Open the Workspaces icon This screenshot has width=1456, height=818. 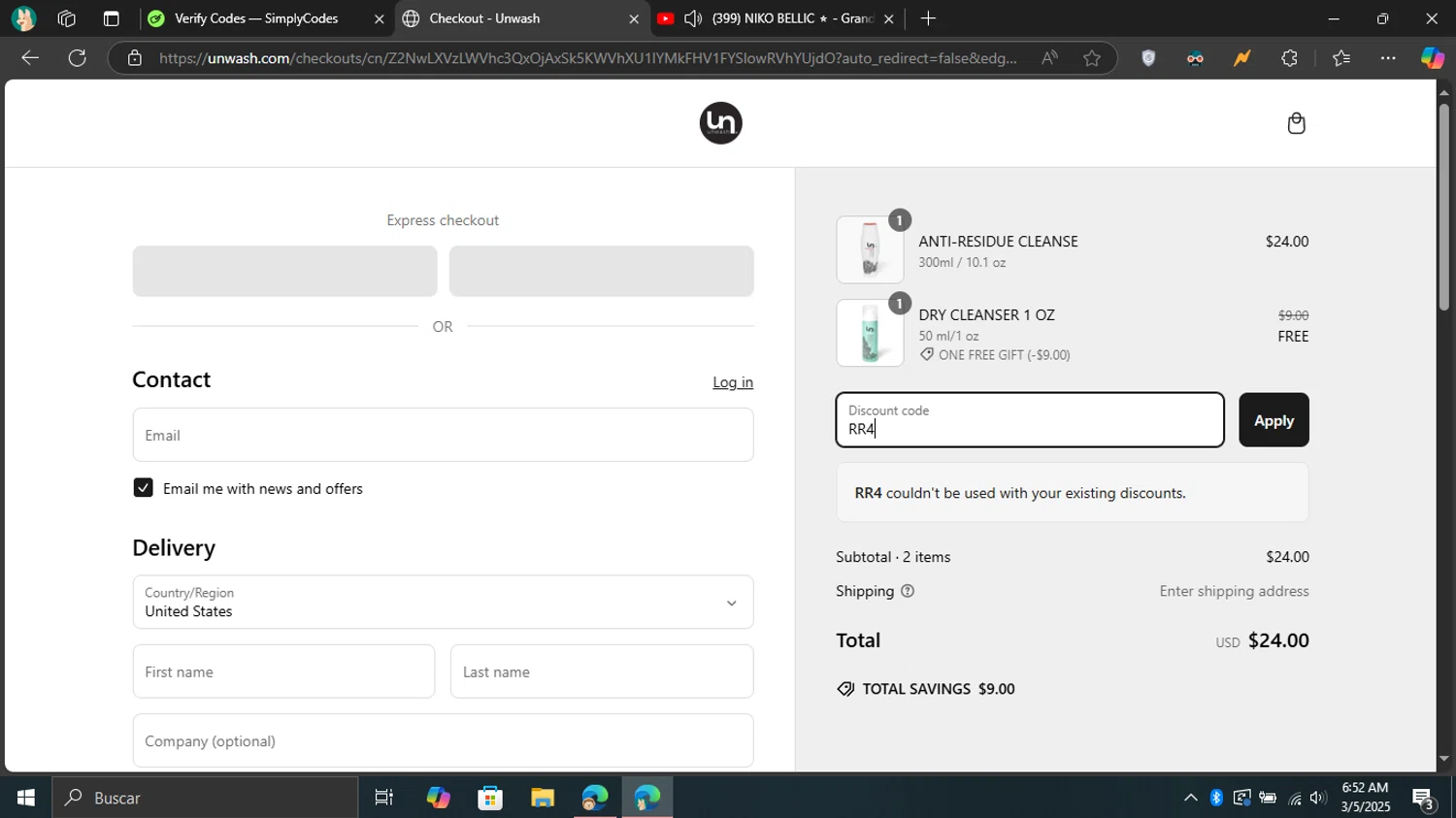[67, 18]
